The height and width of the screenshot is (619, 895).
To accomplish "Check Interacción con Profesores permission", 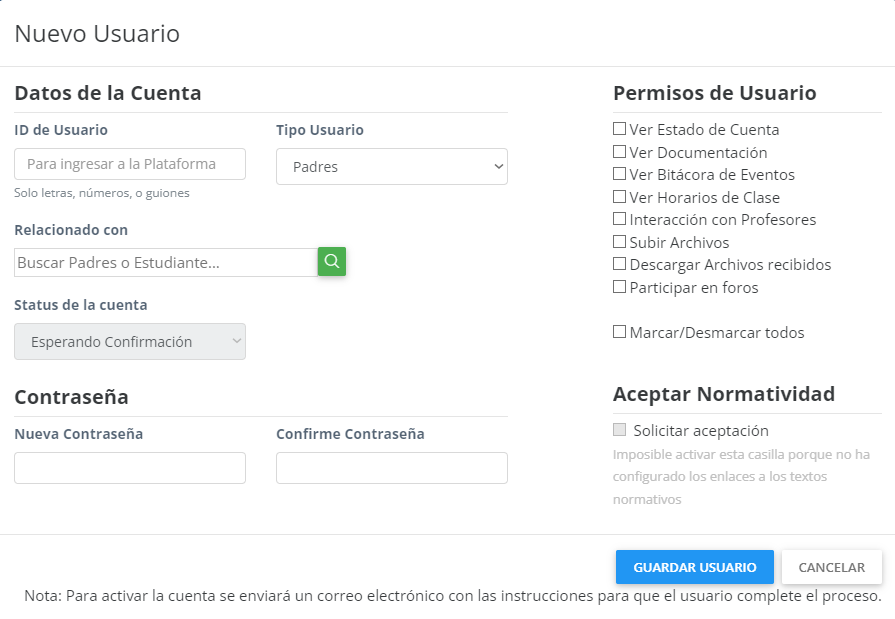I will 620,219.
